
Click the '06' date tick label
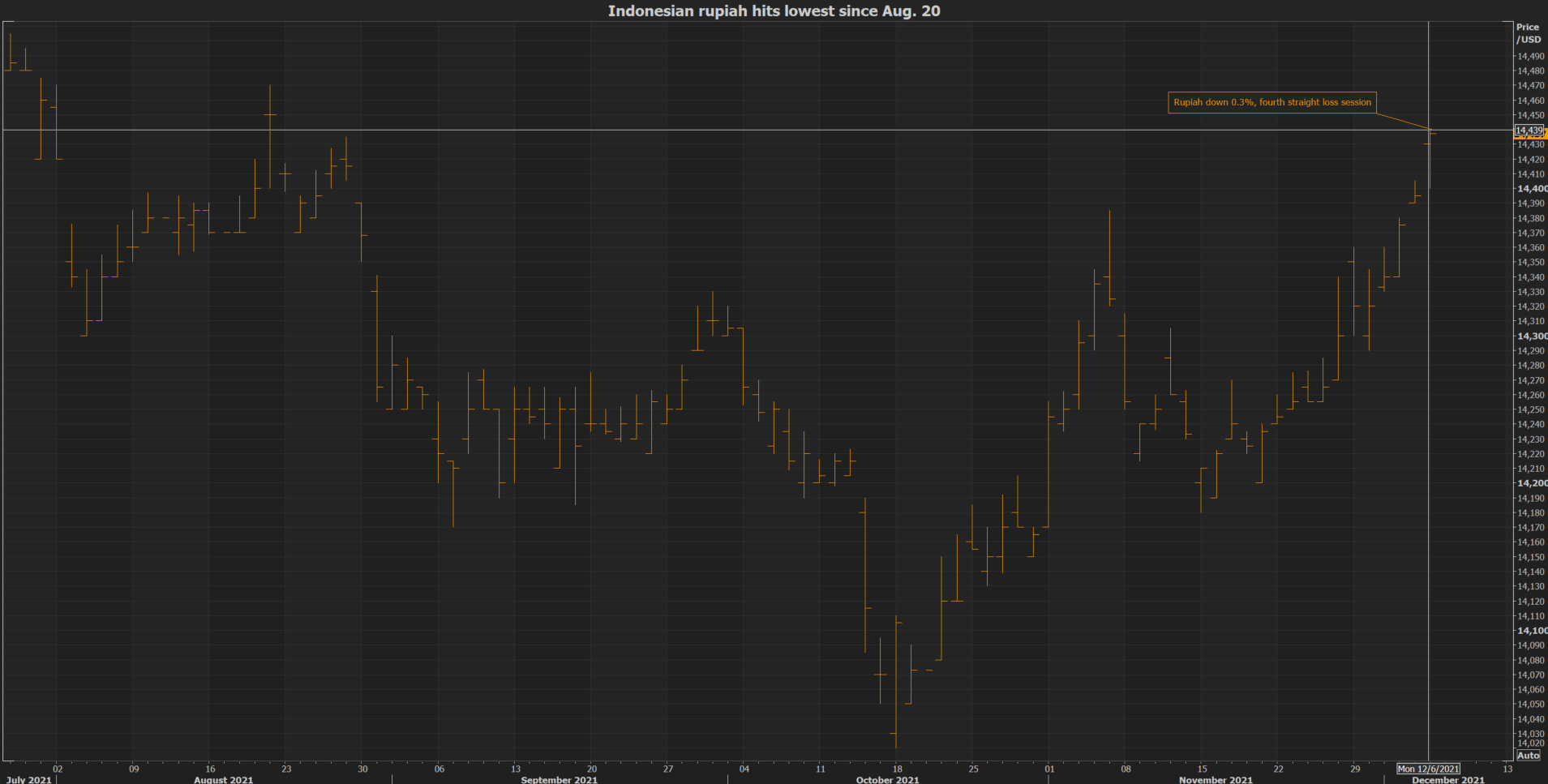[x=440, y=769]
